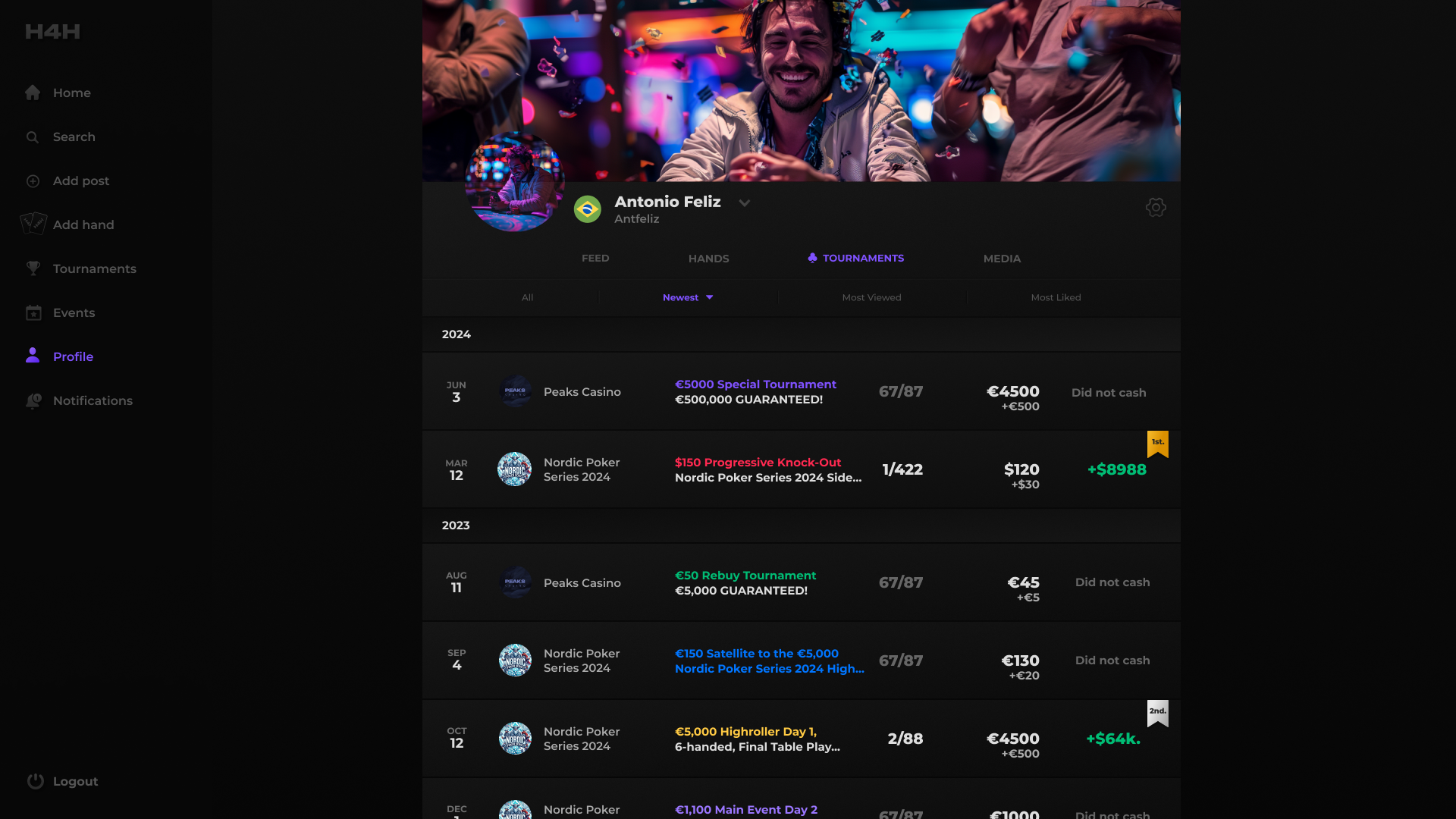Click the Add hand cards icon
This screenshot has width=1456, height=819.
click(33, 224)
